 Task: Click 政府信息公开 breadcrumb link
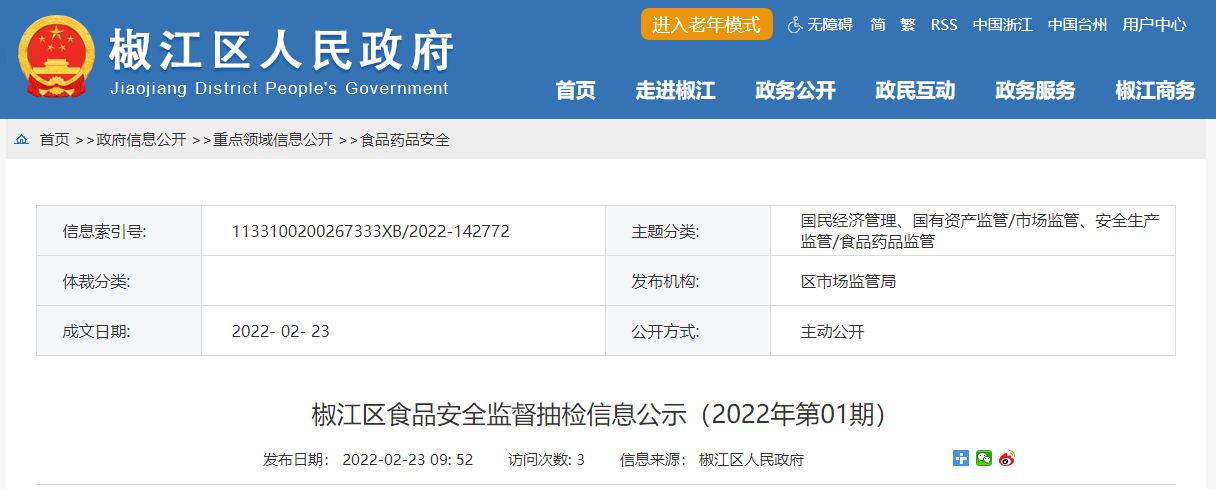141,140
